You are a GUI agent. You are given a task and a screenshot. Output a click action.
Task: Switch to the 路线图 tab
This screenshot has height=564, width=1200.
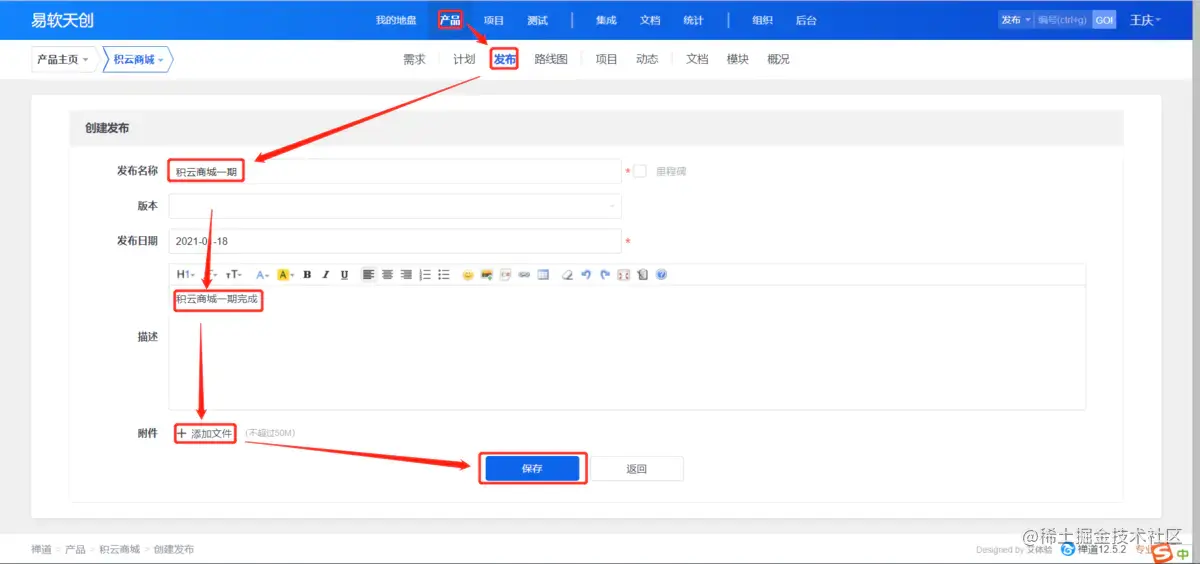[x=551, y=59]
